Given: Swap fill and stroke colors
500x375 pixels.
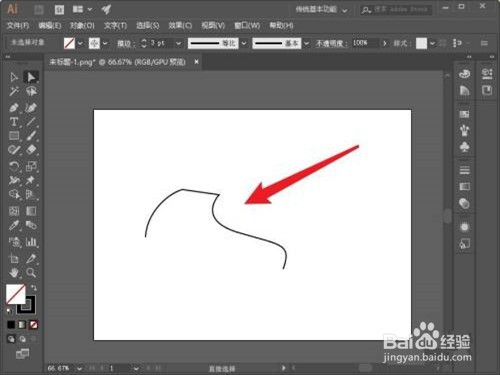Looking at the screenshot, I should point(33,287).
